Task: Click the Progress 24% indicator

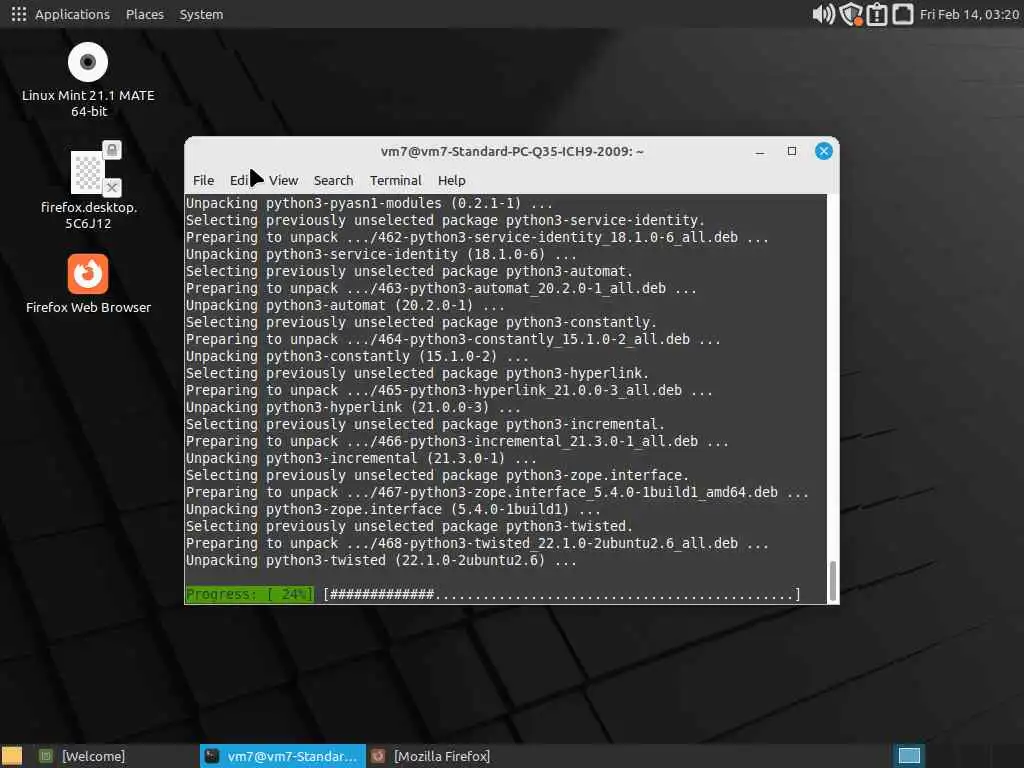Action: click(x=249, y=594)
